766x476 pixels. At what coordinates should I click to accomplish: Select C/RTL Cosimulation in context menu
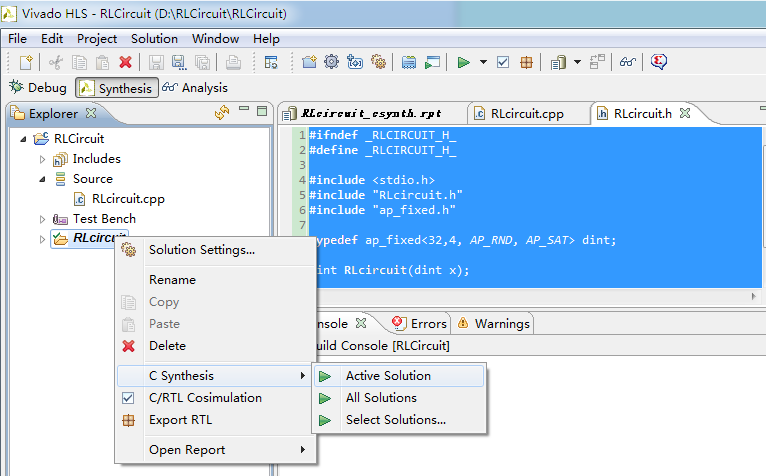[x=205, y=398]
